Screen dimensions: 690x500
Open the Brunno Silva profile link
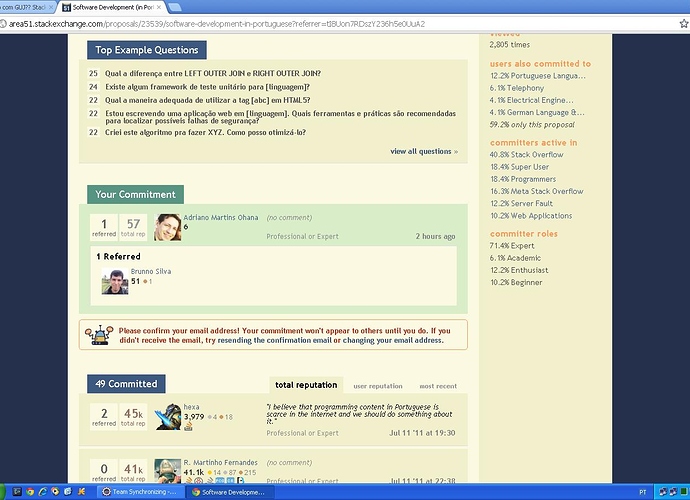coord(151,271)
